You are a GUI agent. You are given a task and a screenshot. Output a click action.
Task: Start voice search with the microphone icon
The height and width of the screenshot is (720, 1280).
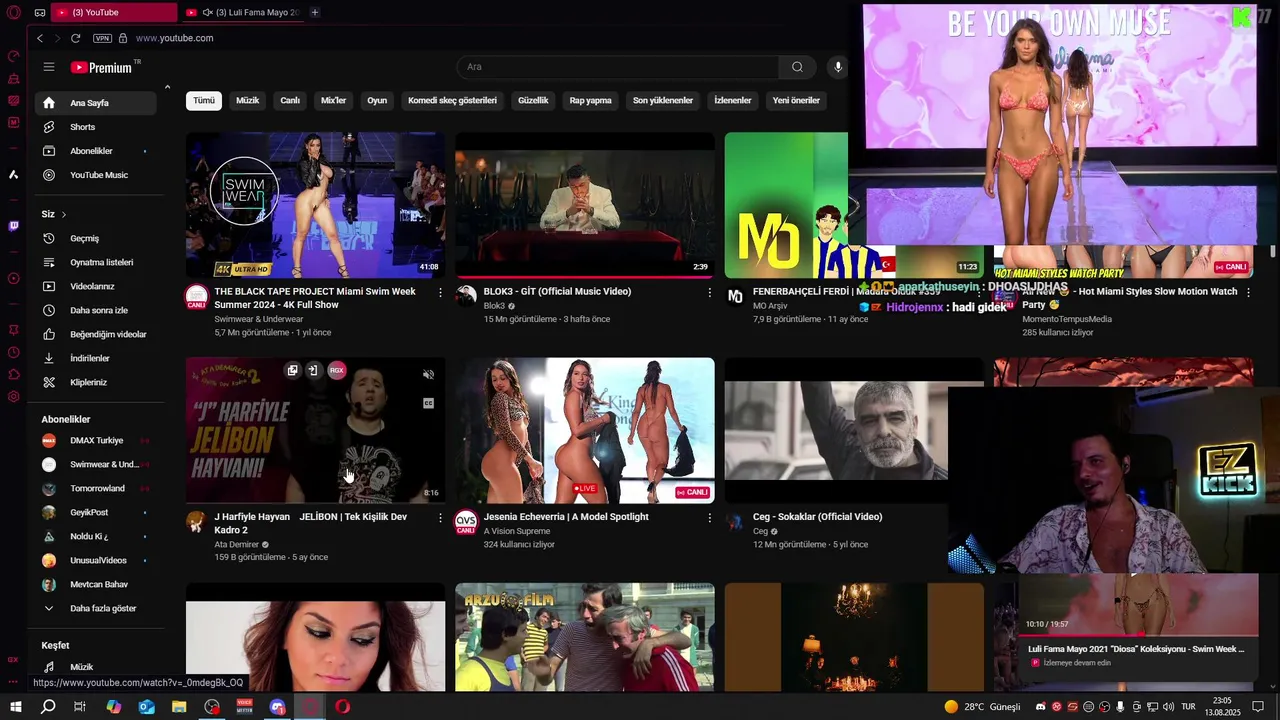pyautogui.click(x=838, y=67)
